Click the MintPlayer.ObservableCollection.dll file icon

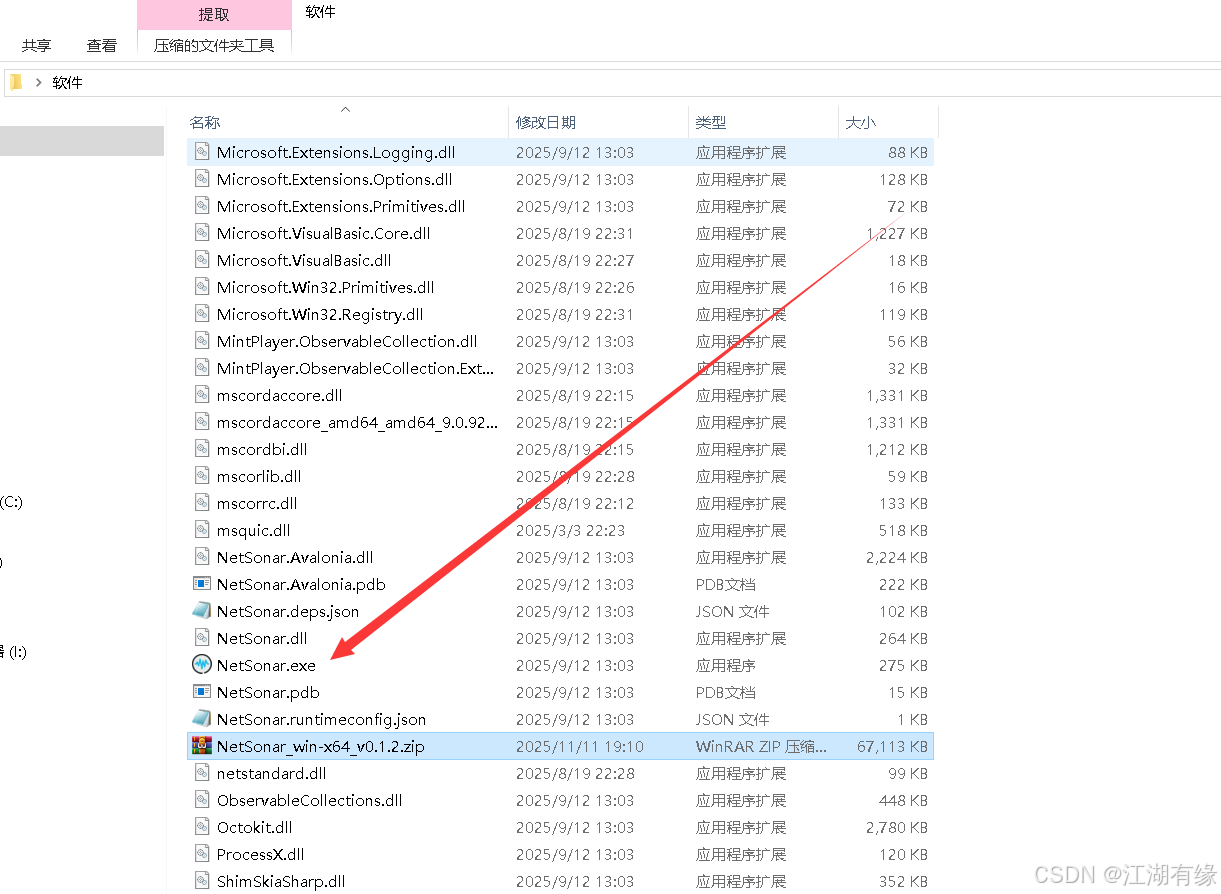(201, 341)
